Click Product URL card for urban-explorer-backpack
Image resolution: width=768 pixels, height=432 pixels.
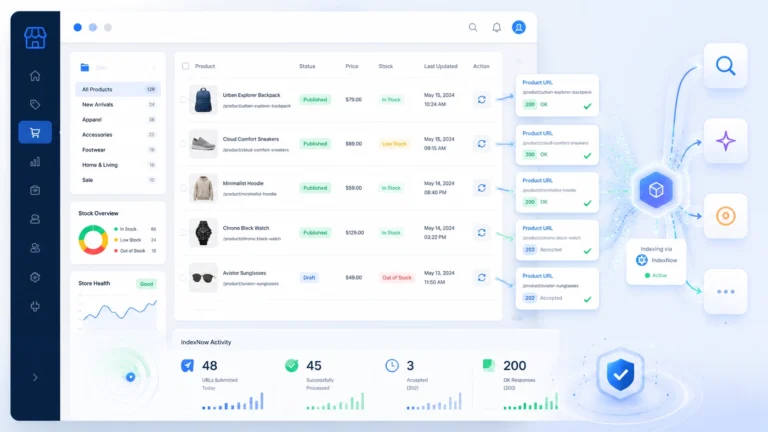coord(557,95)
